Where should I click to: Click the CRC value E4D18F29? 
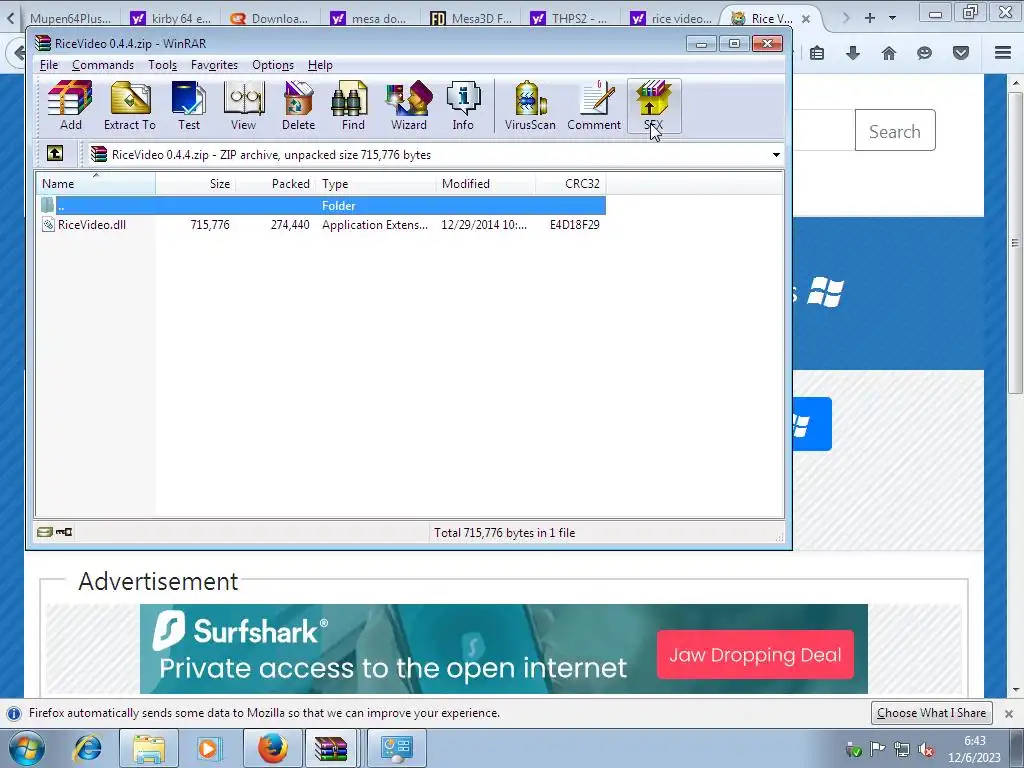point(575,225)
